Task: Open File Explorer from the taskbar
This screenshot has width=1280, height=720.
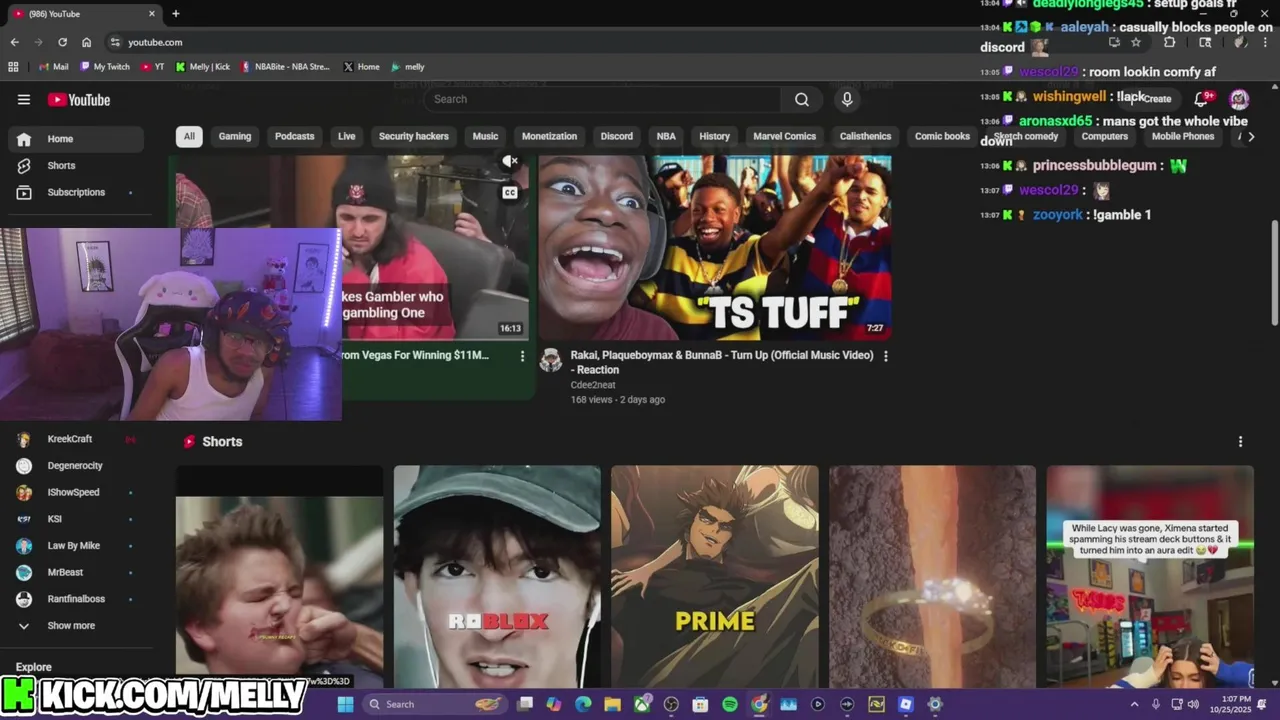Action: point(612,704)
